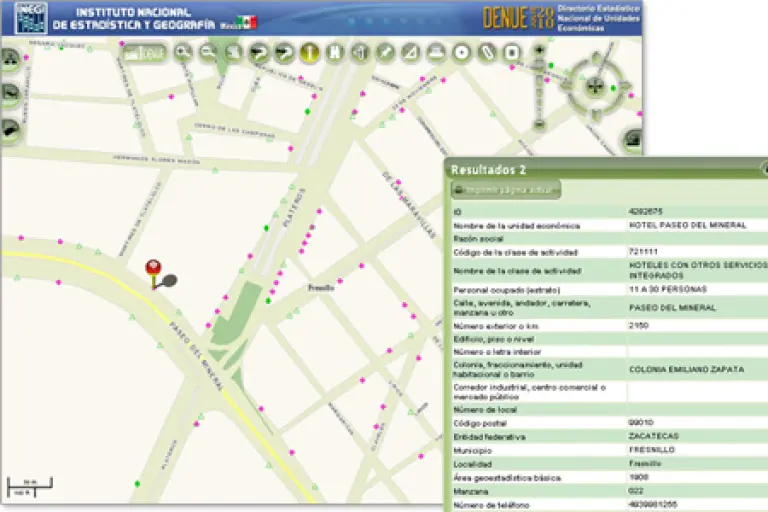Click the zoom in magnifier tool
This screenshot has width=768, height=512.
pos(183,53)
